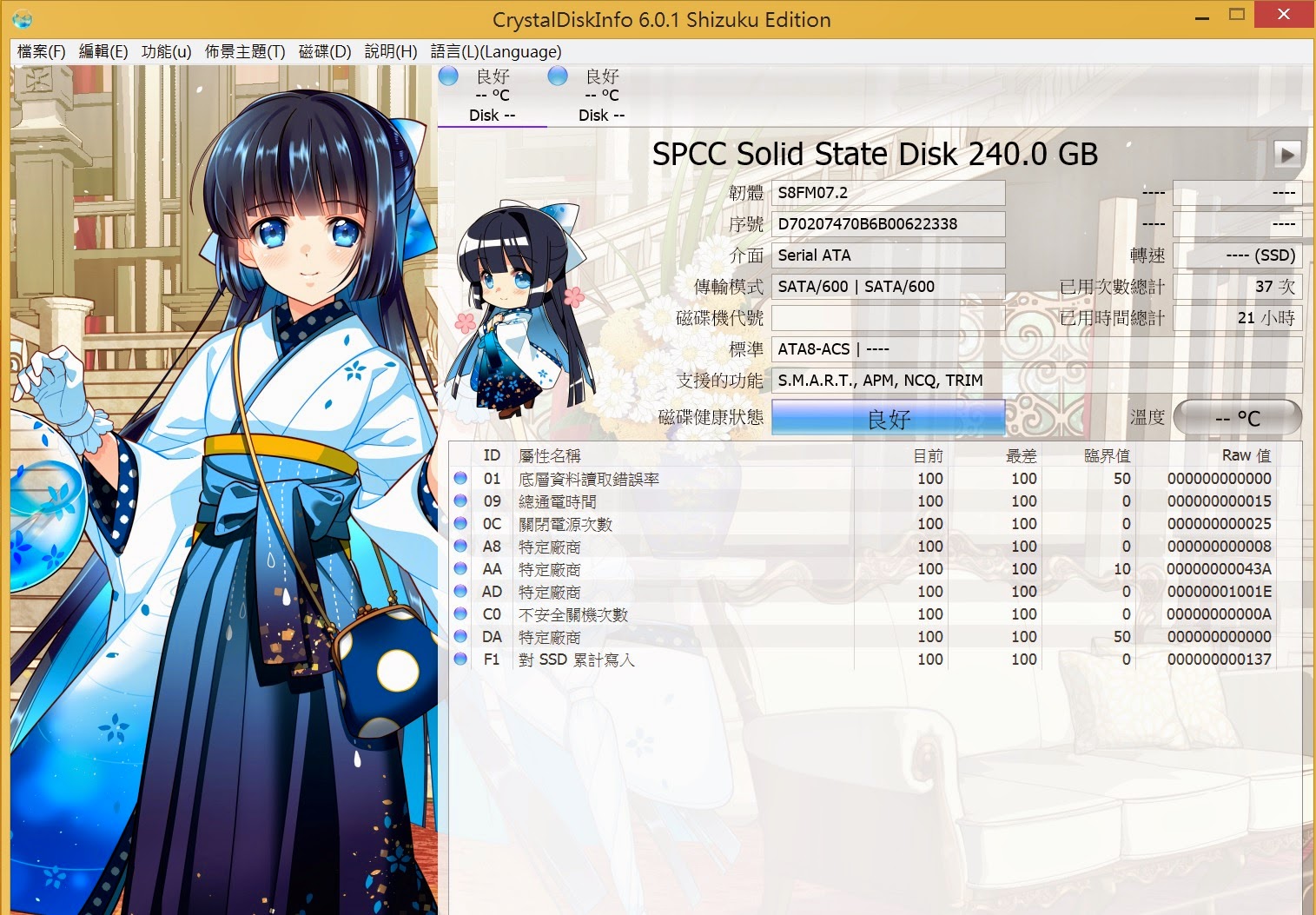The image size is (1316, 915).
Task: Click the serial number field D70207470B6B00622338
Action: click(889, 224)
